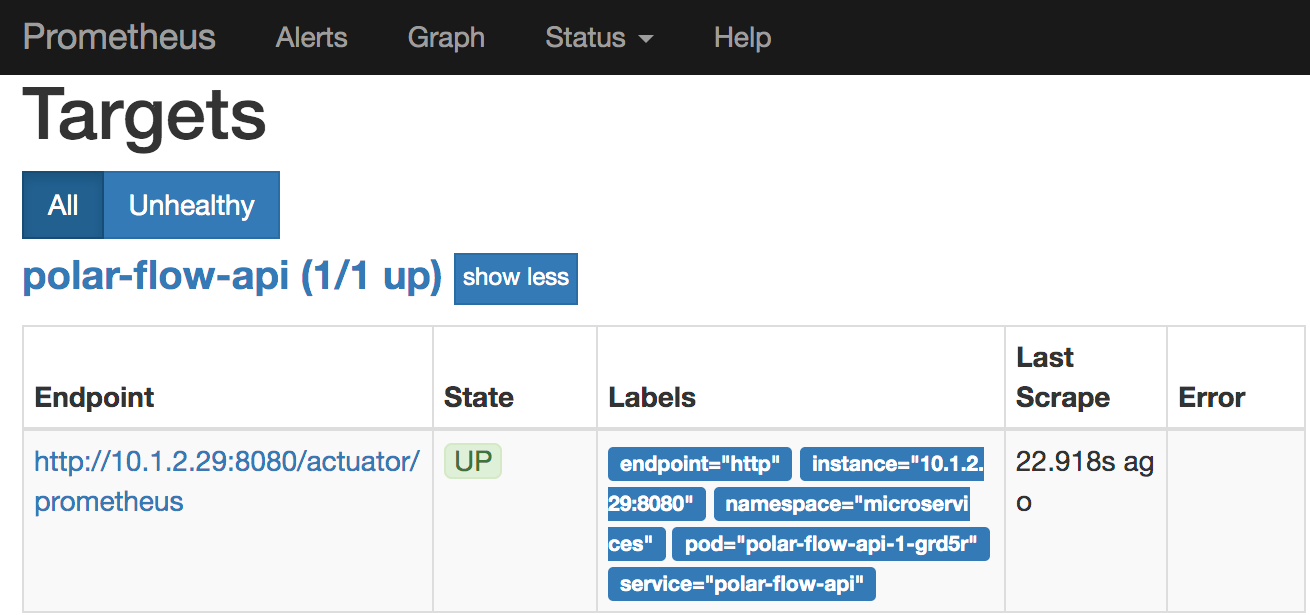Click the service="polar-flow-api" label badge

point(742,584)
